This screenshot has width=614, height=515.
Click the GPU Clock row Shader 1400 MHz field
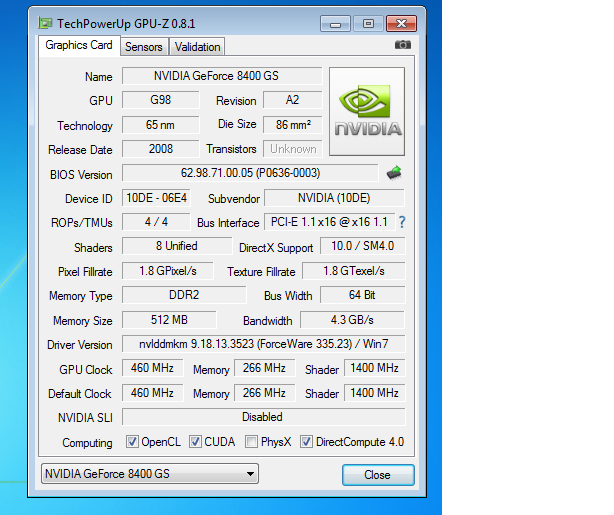(x=375, y=368)
